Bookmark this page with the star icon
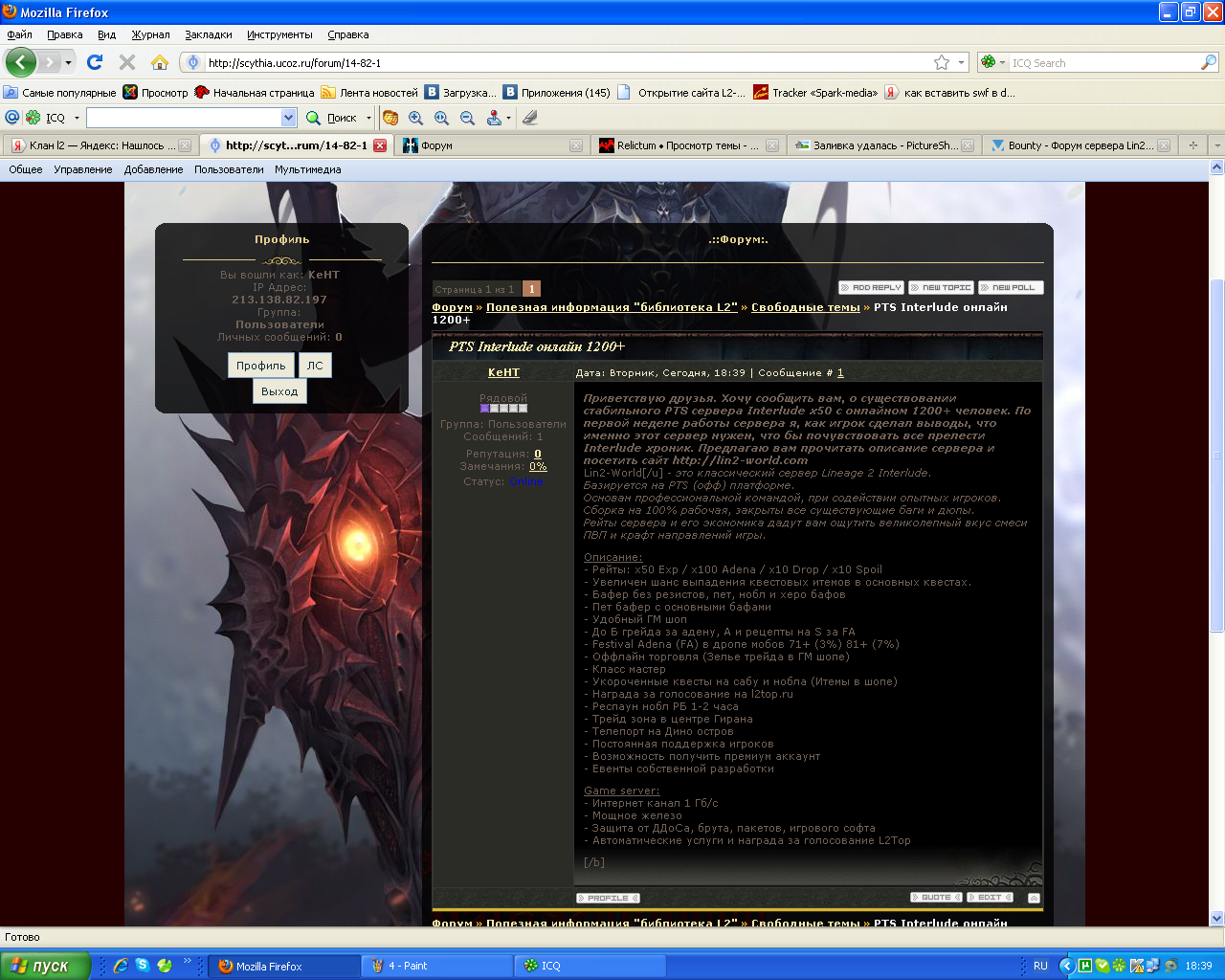 pyautogui.click(x=942, y=62)
